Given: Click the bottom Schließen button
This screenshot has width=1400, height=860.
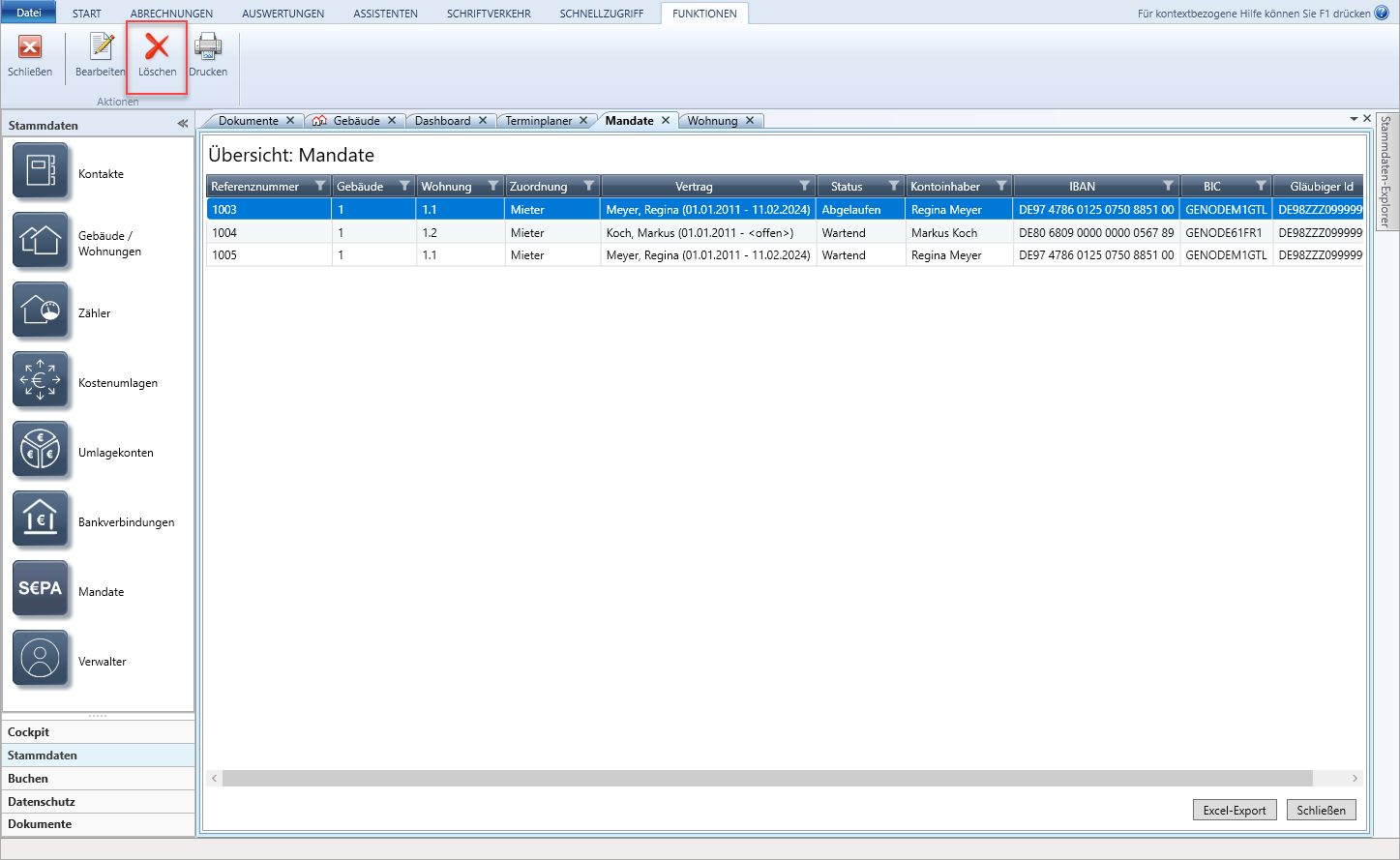Looking at the screenshot, I should point(1321,811).
